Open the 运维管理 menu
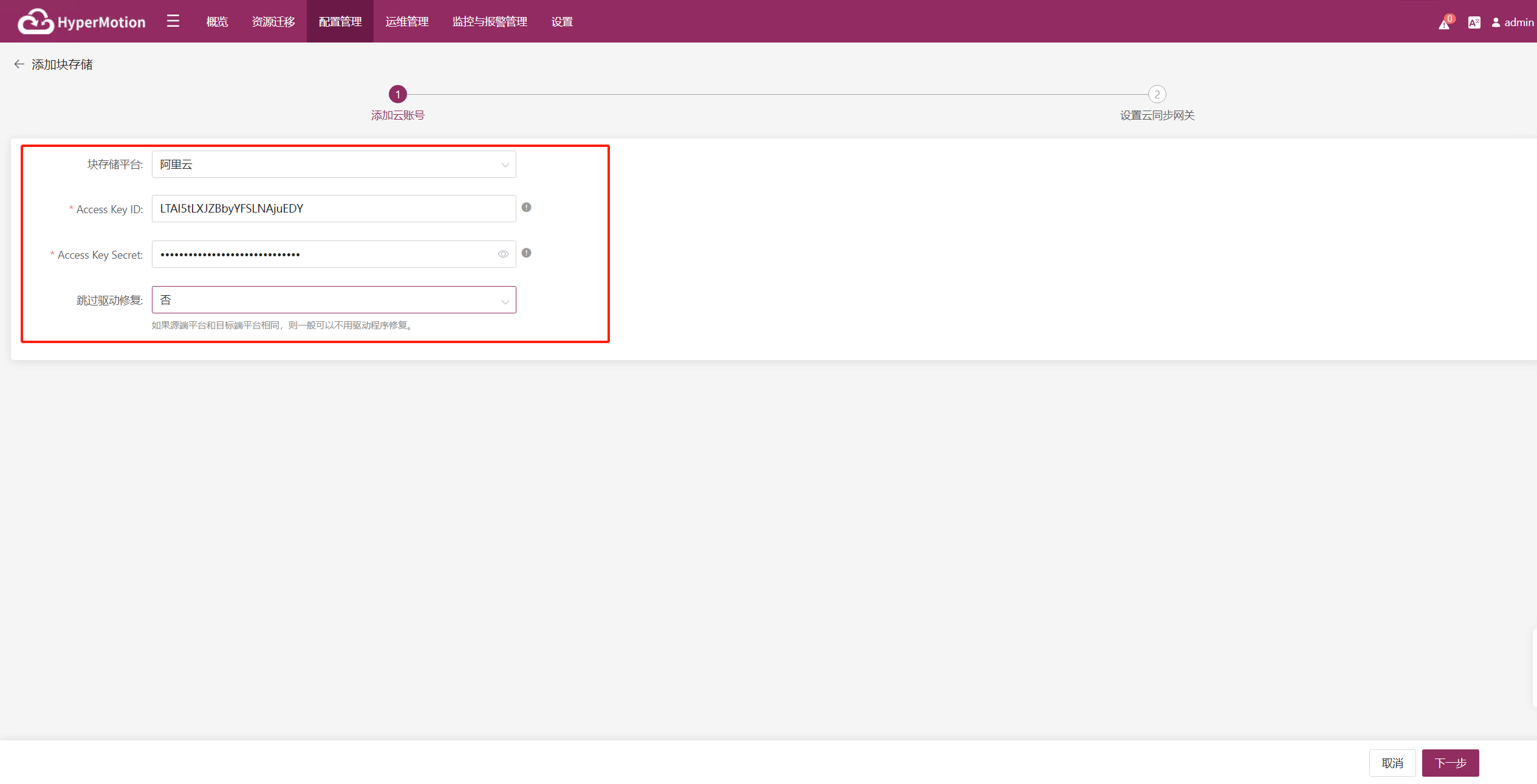Image resolution: width=1537 pixels, height=784 pixels. pyautogui.click(x=407, y=22)
